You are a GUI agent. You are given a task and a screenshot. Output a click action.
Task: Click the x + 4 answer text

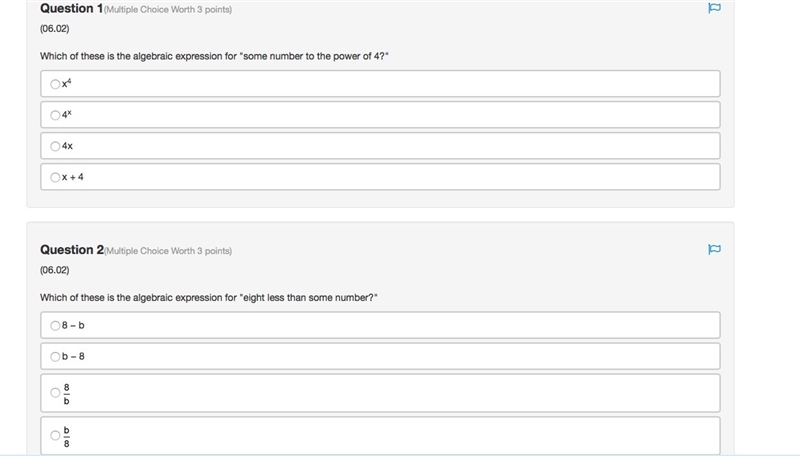tap(72, 177)
